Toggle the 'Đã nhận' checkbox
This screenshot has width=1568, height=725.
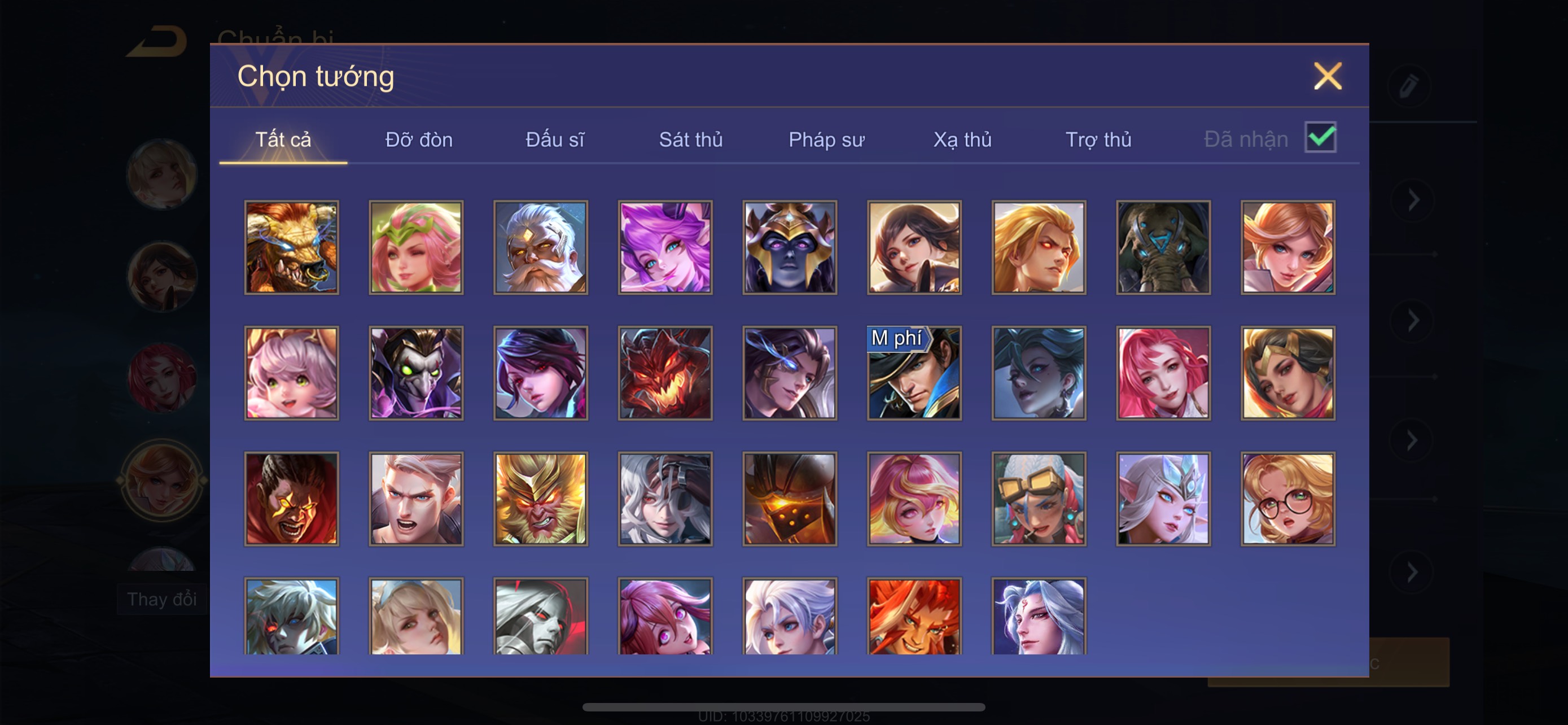1320,137
